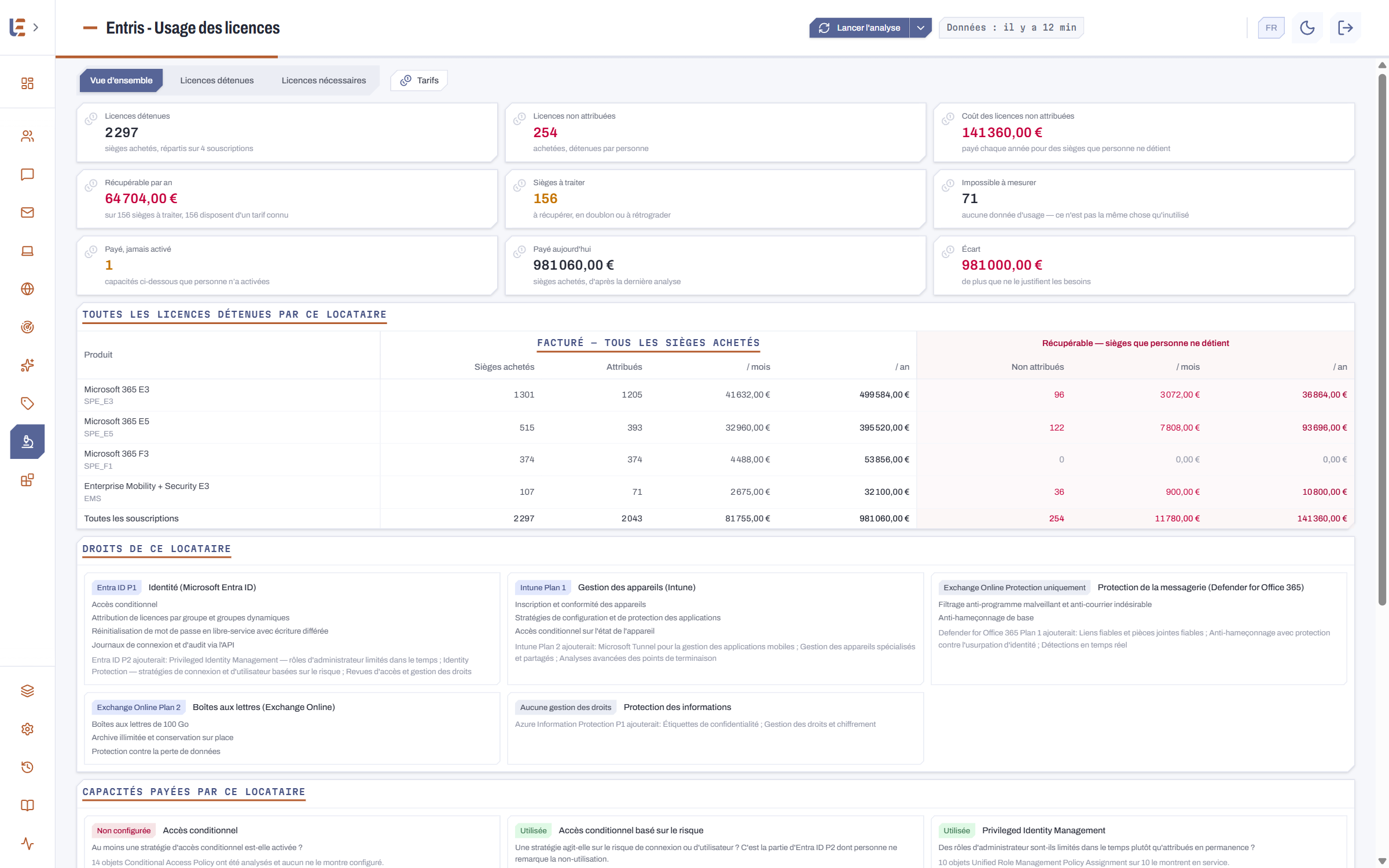Click the total value '141 360,00 €' in table

[x=1322, y=518]
